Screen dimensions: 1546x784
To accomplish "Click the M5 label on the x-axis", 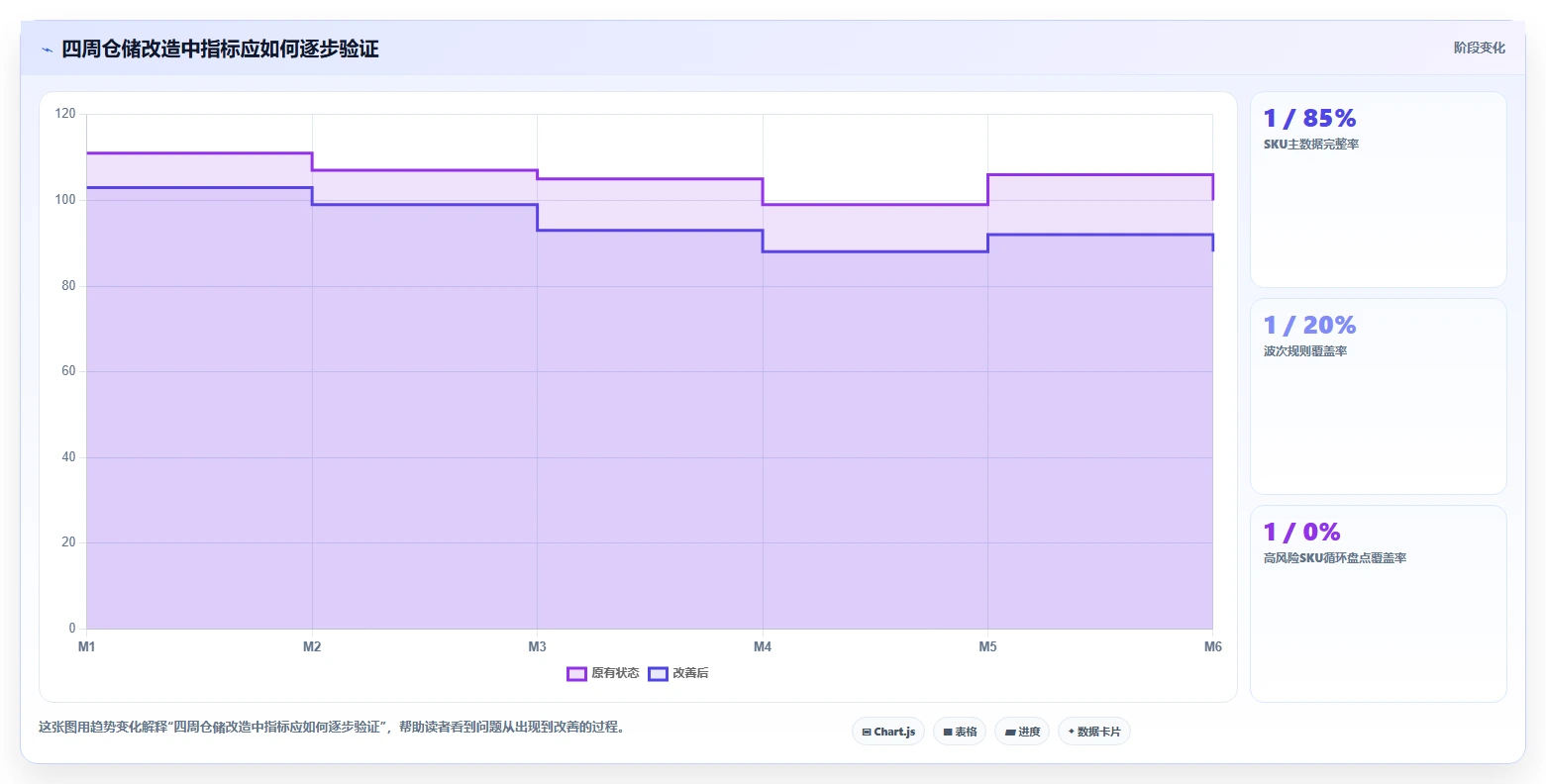I will pyautogui.click(x=987, y=647).
